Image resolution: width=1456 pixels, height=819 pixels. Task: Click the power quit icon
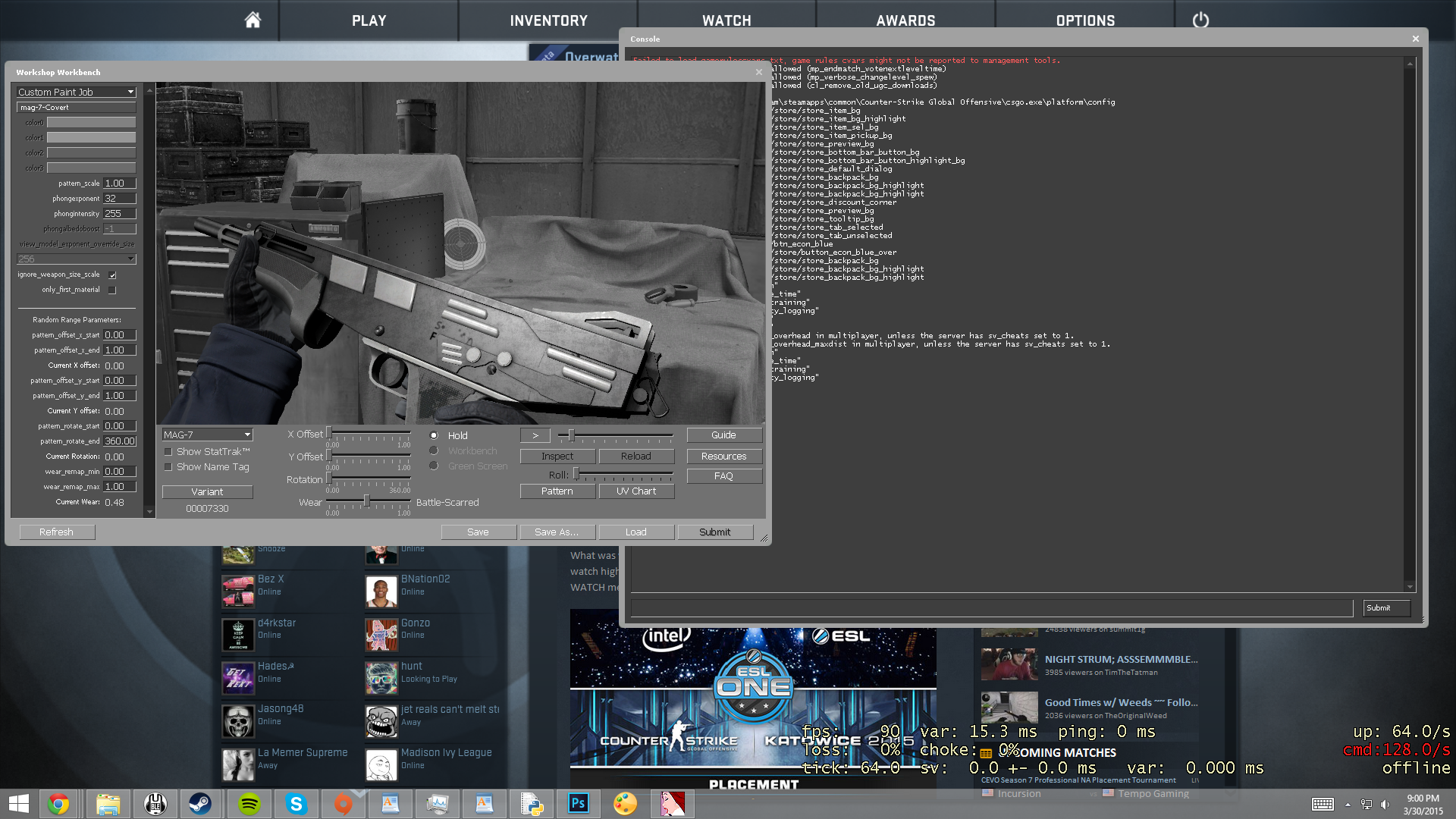[x=1200, y=20]
